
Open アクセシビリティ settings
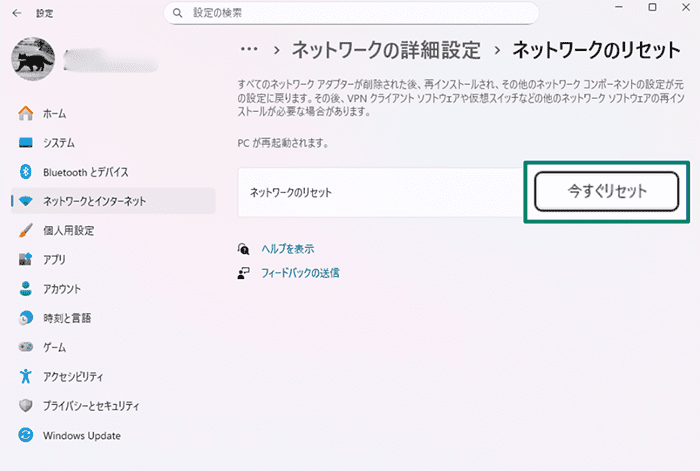click(x=113, y=376)
